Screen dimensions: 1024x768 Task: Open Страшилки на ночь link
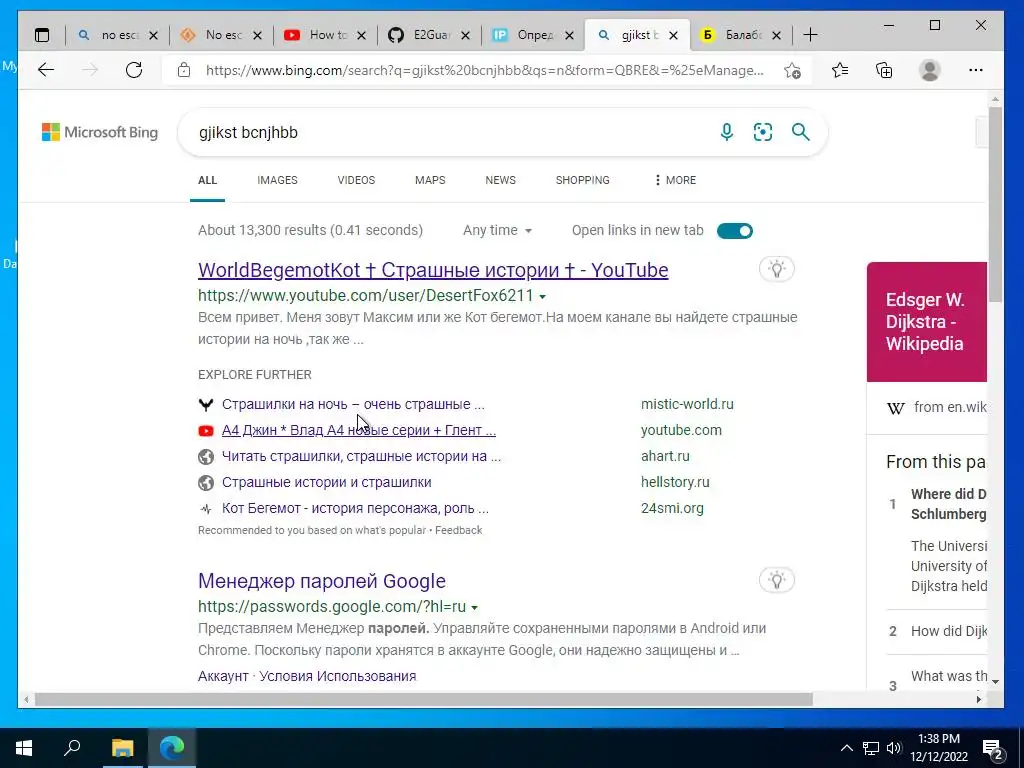(x=353, y=404)
